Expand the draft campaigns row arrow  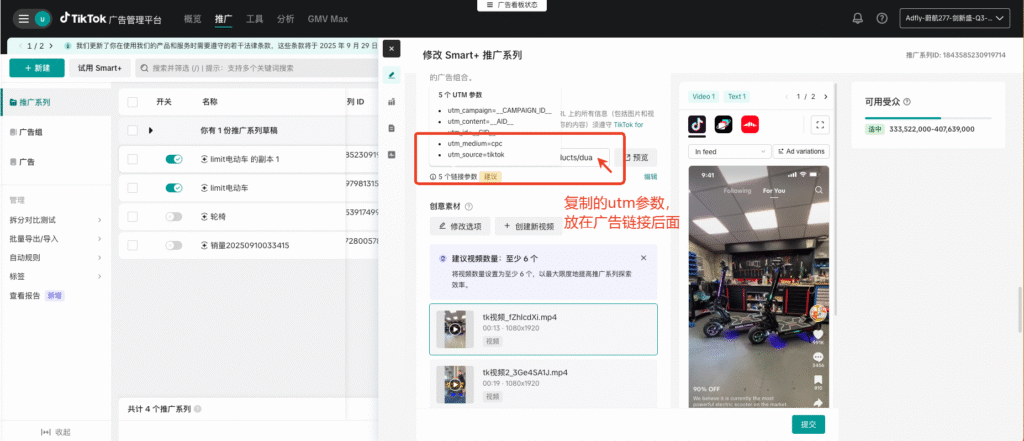151,131
